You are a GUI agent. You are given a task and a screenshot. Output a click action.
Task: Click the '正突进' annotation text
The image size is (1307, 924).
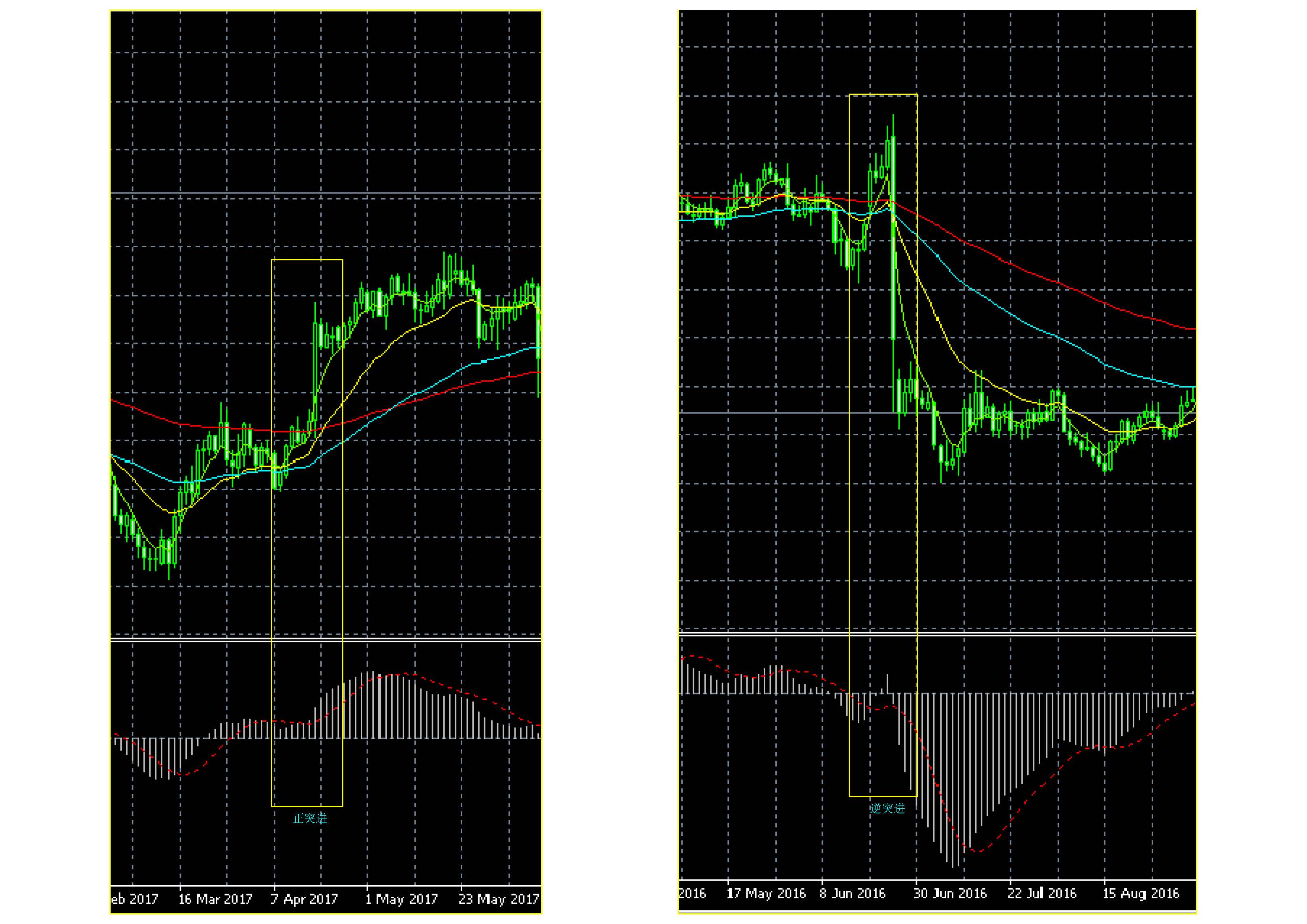click(x=310, y=819)
